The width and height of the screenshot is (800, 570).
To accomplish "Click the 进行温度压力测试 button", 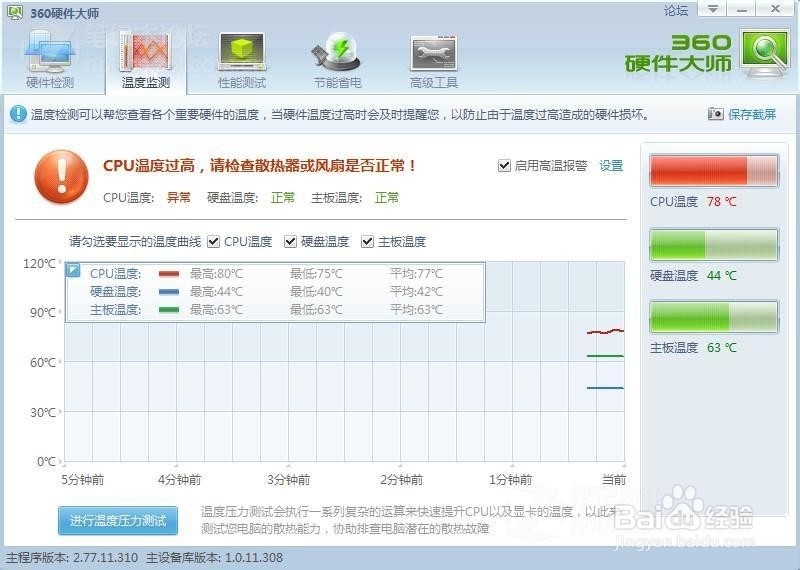I will (118, 521).
